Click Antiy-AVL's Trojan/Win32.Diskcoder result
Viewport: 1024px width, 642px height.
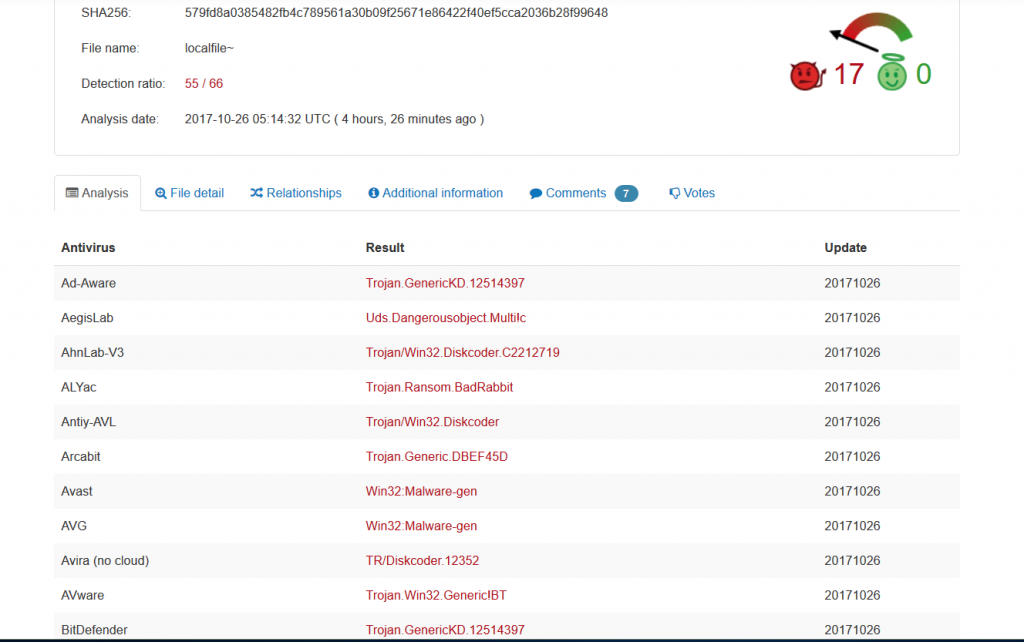coord(432,421)
